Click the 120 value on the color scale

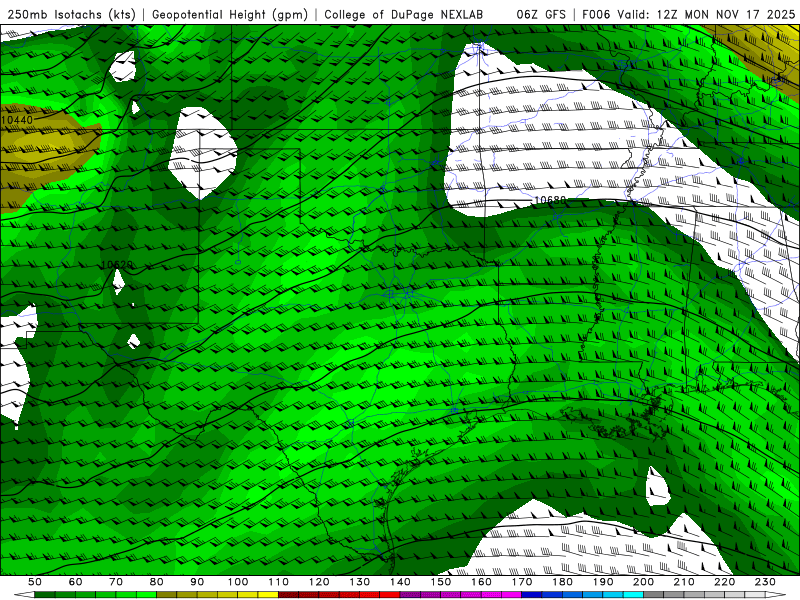pyautogui.click(x=319, y=582)
